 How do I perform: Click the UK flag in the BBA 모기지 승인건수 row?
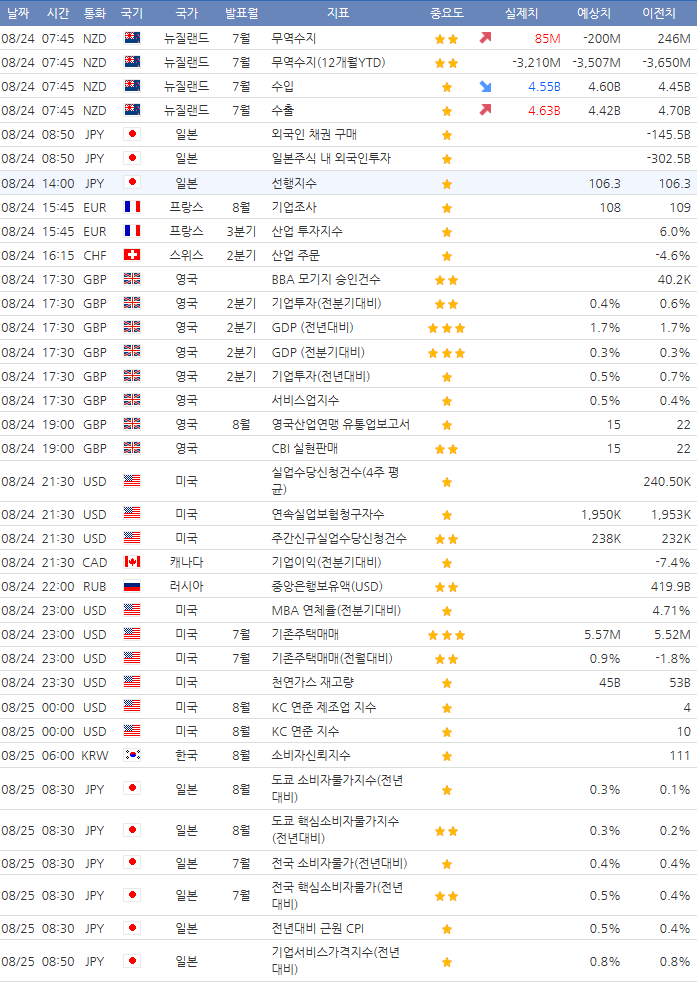pyautogui.click(x=132, y=279)
